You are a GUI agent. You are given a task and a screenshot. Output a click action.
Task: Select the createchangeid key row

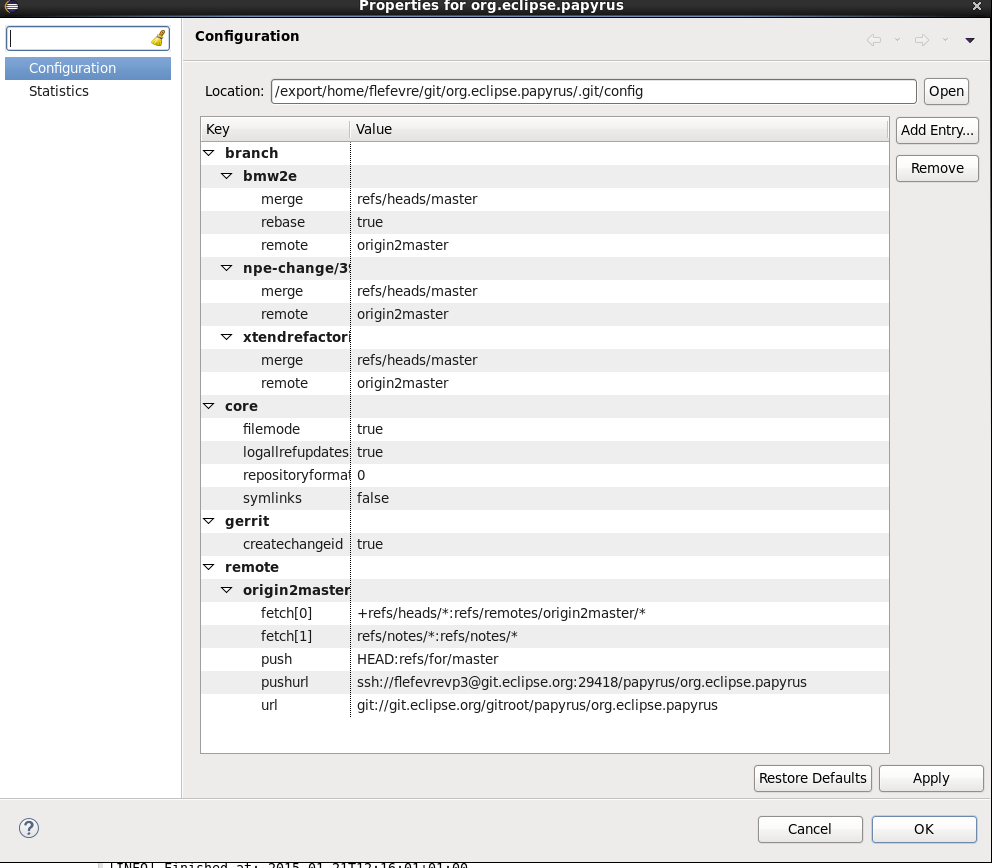293,544
